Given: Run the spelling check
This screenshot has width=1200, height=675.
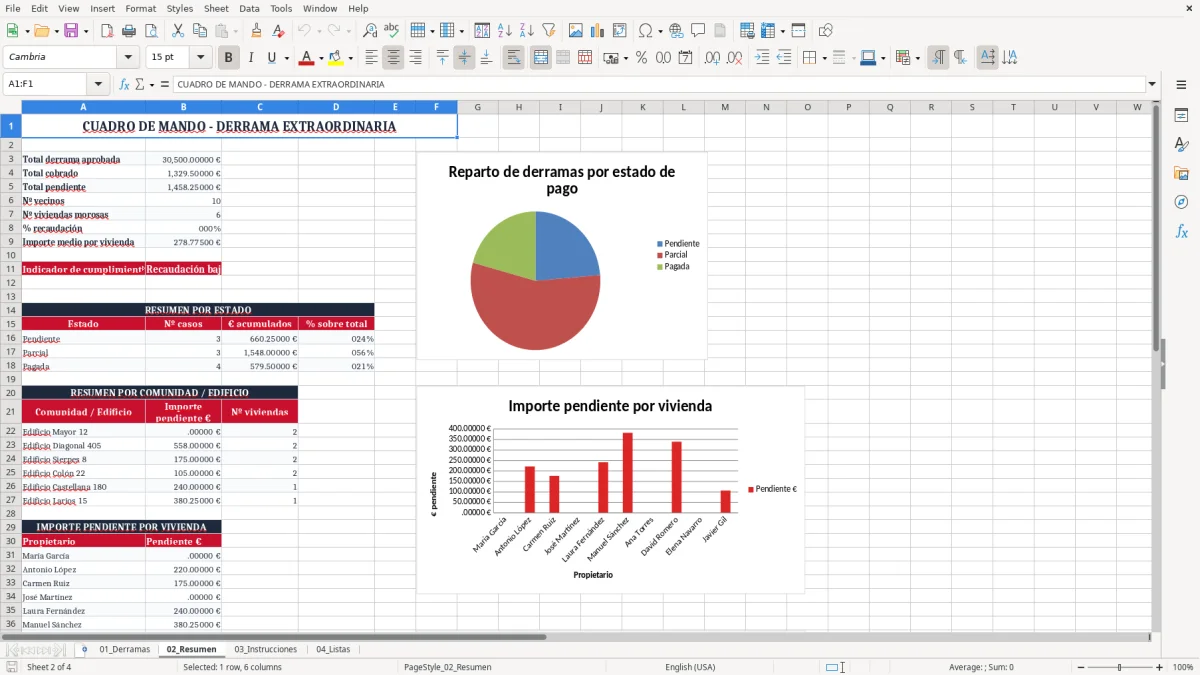Looking at the screenshot, I should pyautogui.click(x=392, y=31).
